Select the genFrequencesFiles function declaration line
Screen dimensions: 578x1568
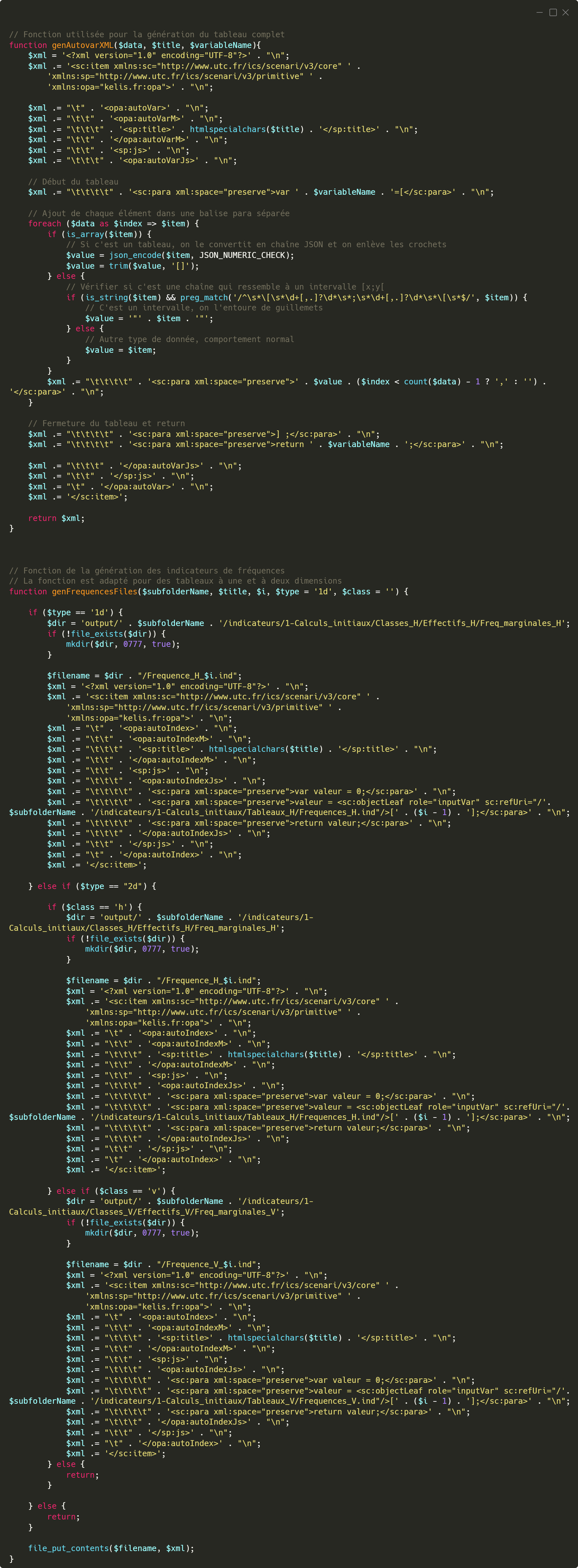[209, 591]
